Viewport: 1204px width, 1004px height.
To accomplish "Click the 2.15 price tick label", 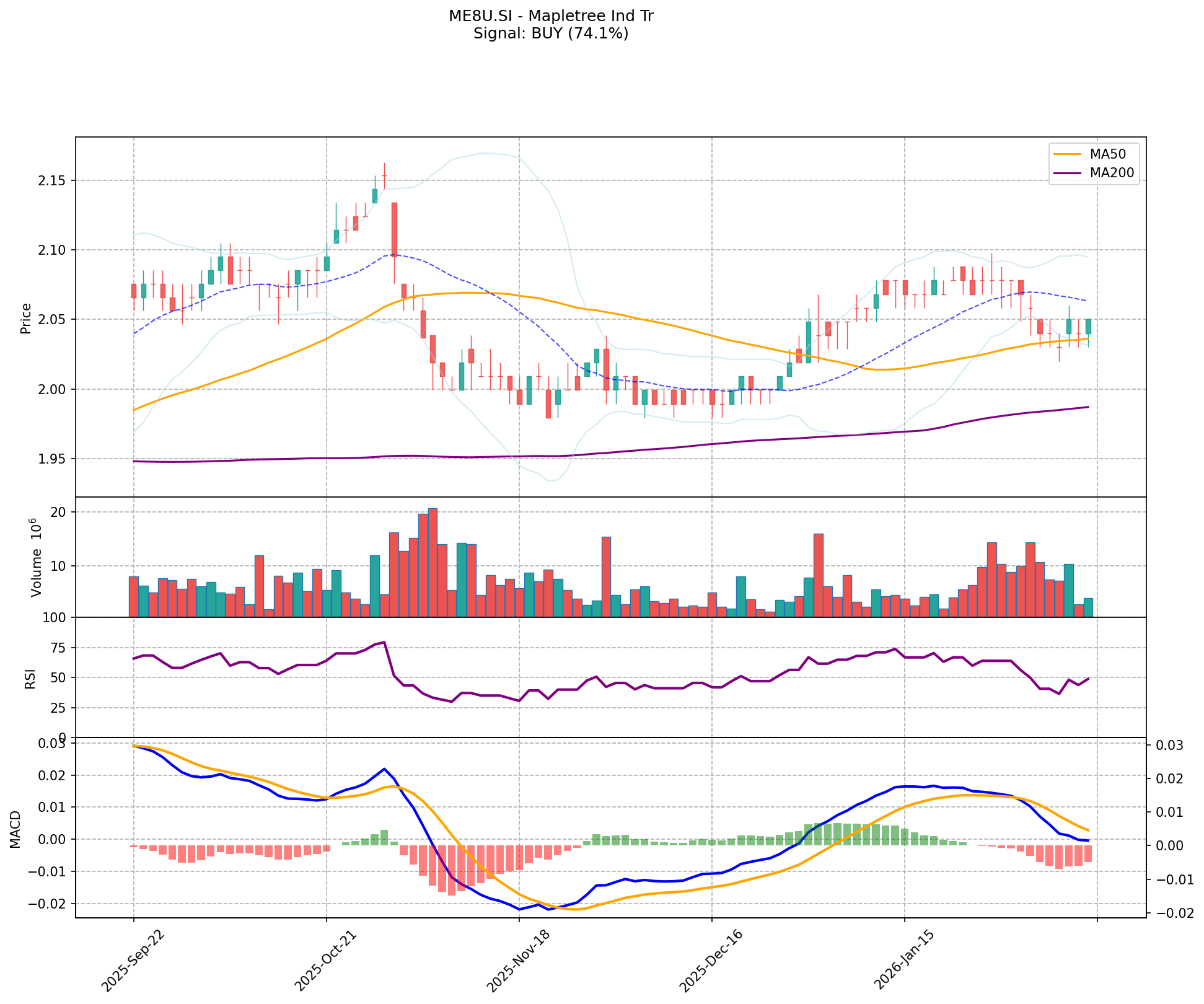I will coord(53,181).
